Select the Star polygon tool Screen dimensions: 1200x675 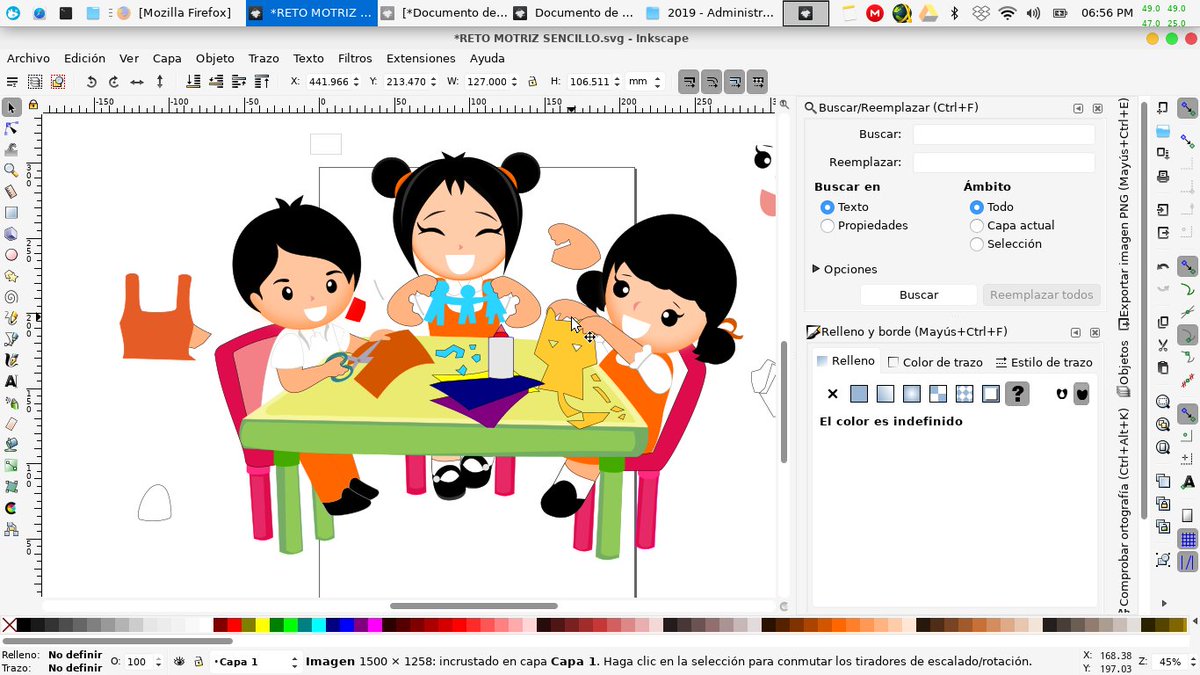pos(11,275)
